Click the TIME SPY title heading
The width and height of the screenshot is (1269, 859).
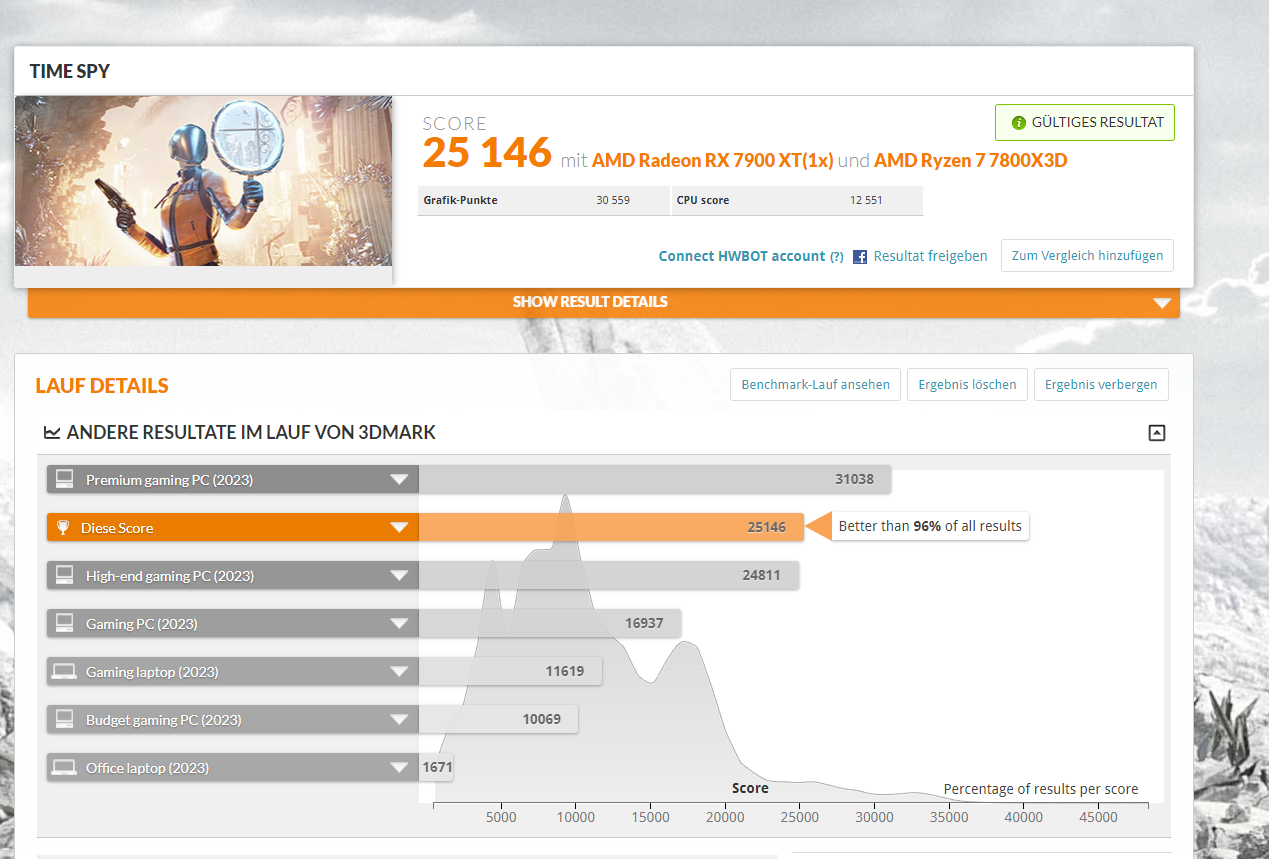[70, 71]
